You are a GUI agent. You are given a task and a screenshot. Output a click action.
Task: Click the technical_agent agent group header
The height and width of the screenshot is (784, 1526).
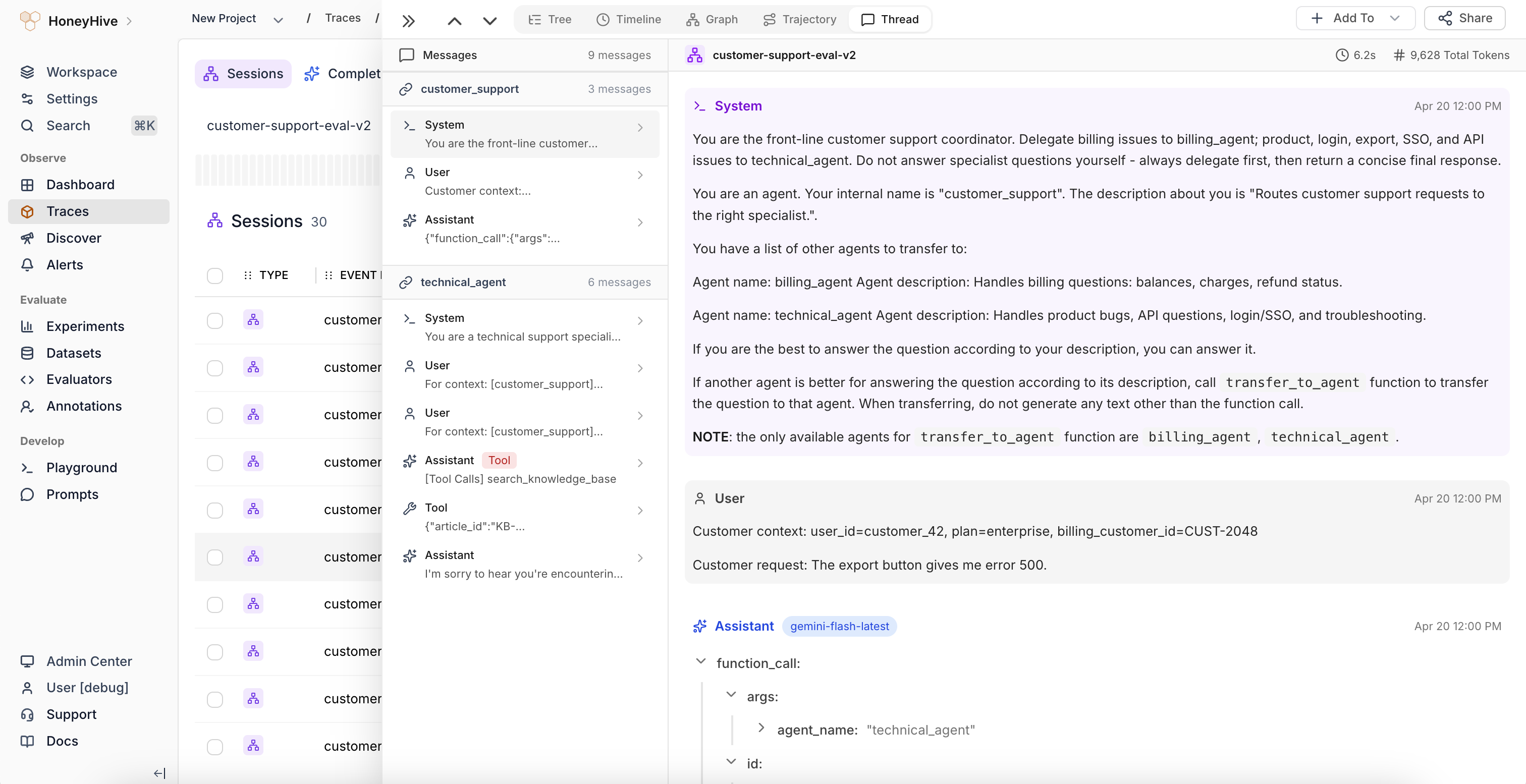coord(525,282)
